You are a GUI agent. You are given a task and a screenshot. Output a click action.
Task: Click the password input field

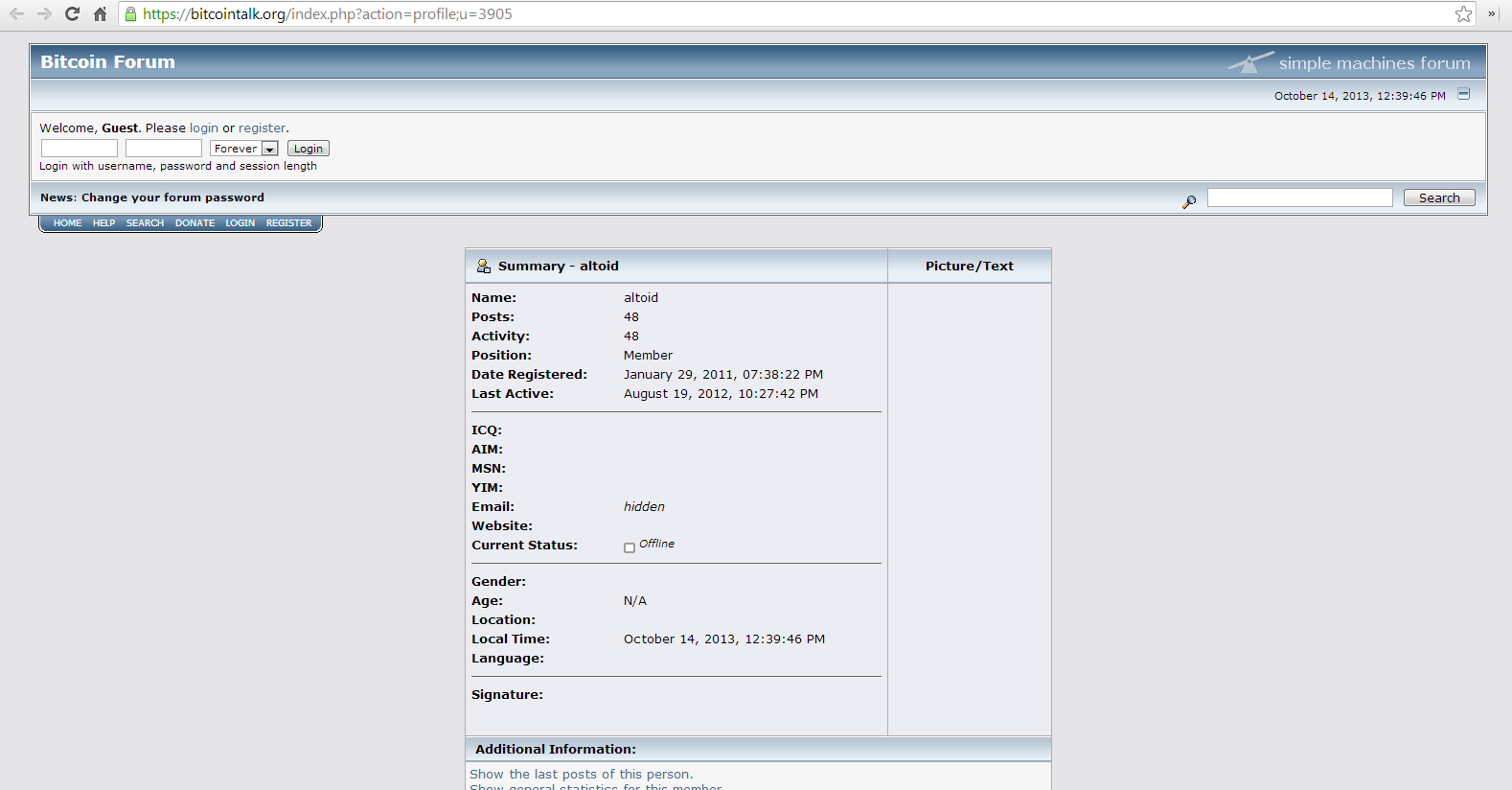click(164, 148)
